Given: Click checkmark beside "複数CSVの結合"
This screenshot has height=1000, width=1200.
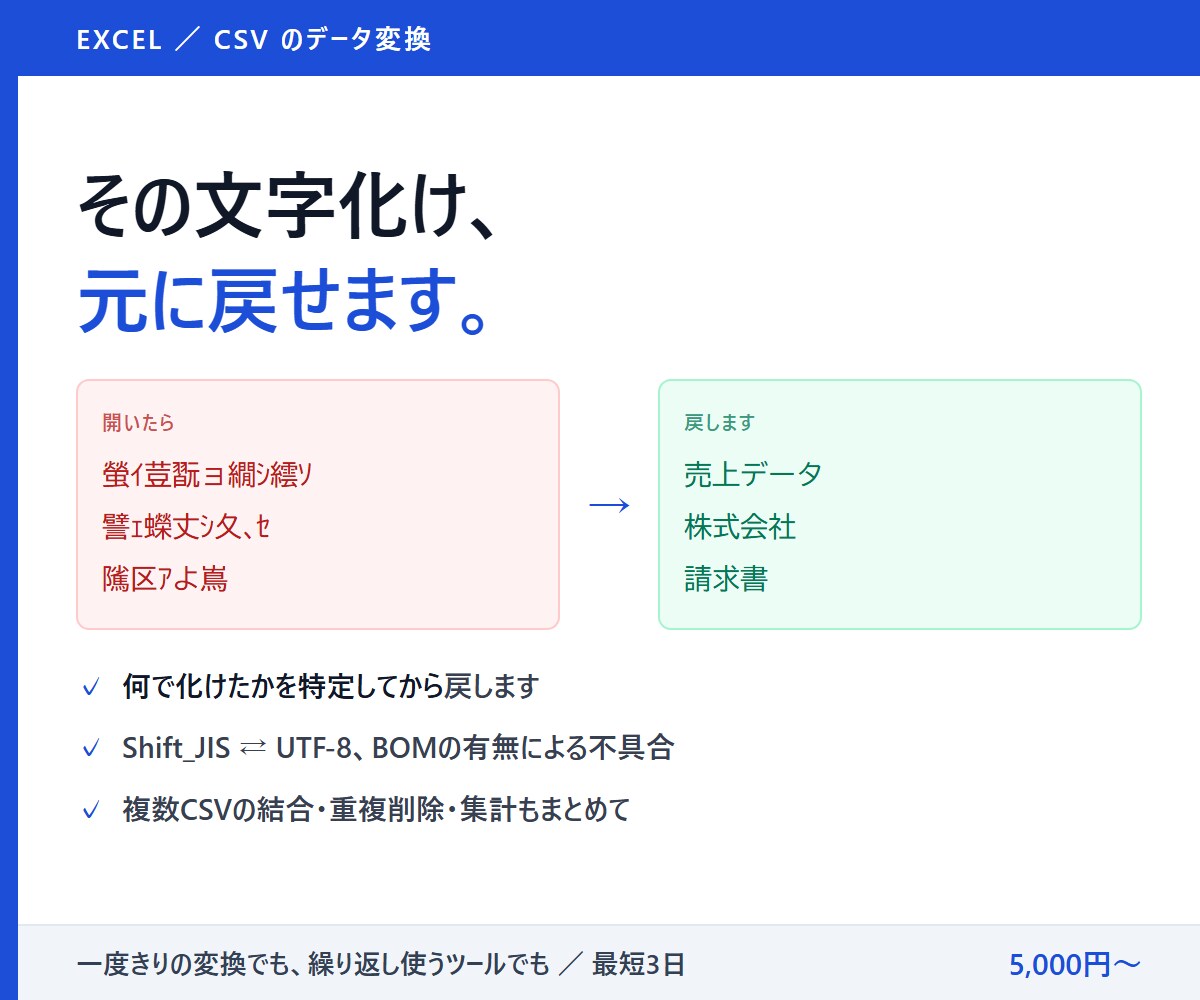Looking at the screenshot, I should pyautogui.click(x=91, y=810).
